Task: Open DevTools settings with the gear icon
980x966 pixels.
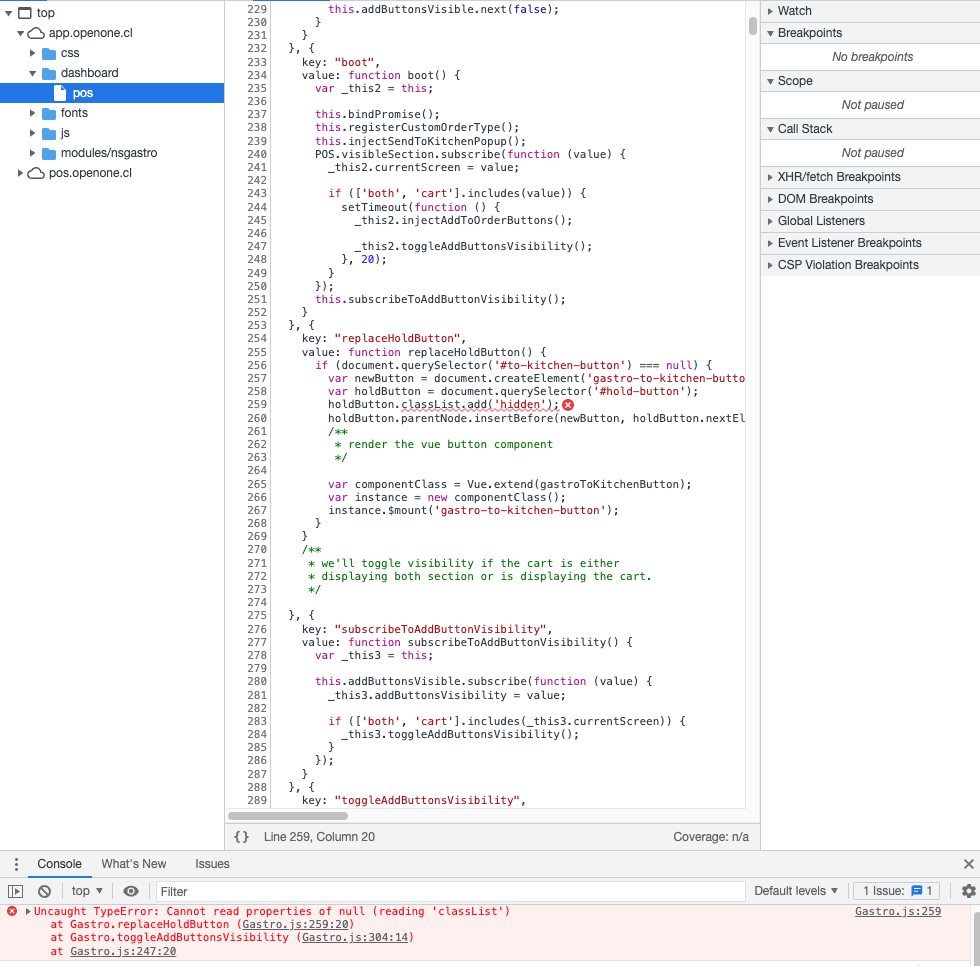Action: point(968,891)
